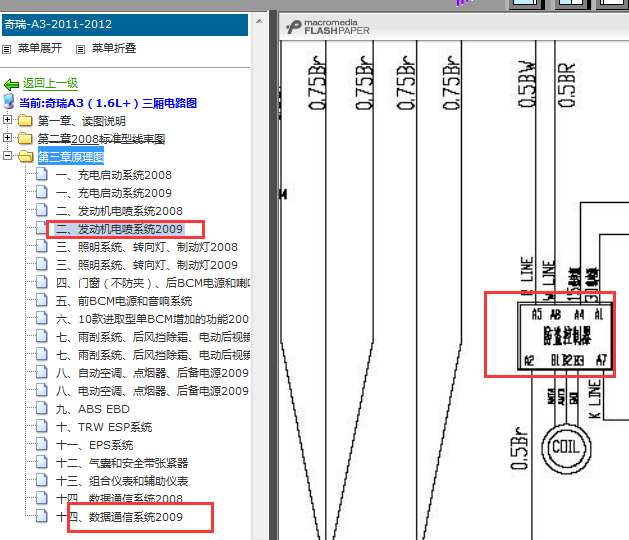Click the document icon for 二、发动机电喷系统2008

42,210
